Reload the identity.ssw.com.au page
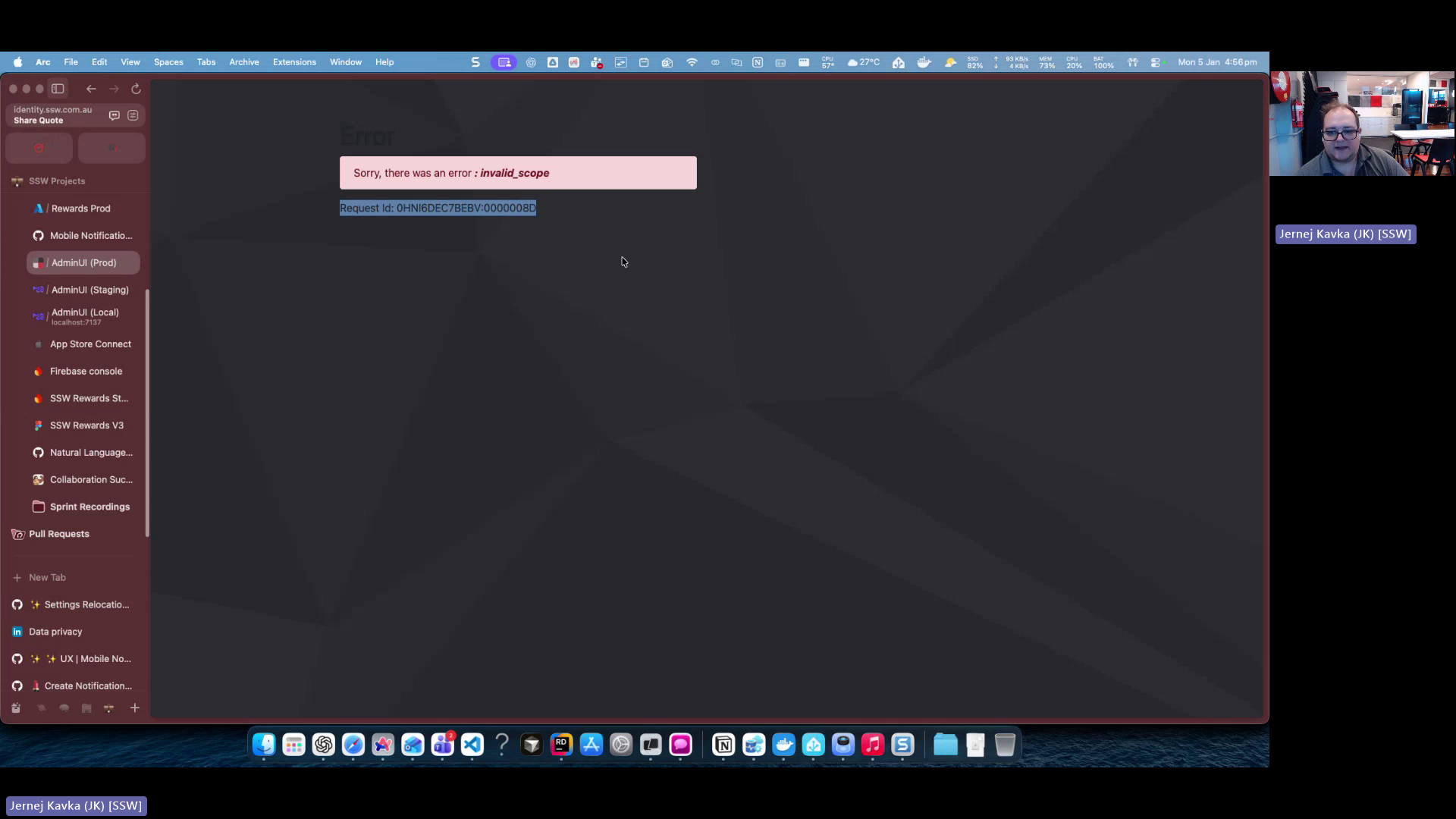Image resolution: width=1456 pixels, height=819 pixels. pyautogui.click(x=136, y=89)
